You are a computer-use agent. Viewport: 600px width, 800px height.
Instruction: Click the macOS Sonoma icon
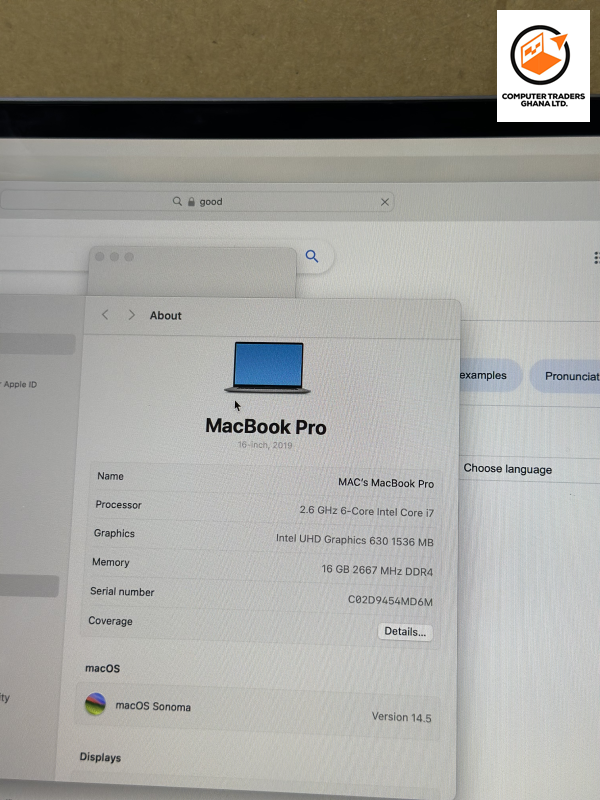pos(95,704)
